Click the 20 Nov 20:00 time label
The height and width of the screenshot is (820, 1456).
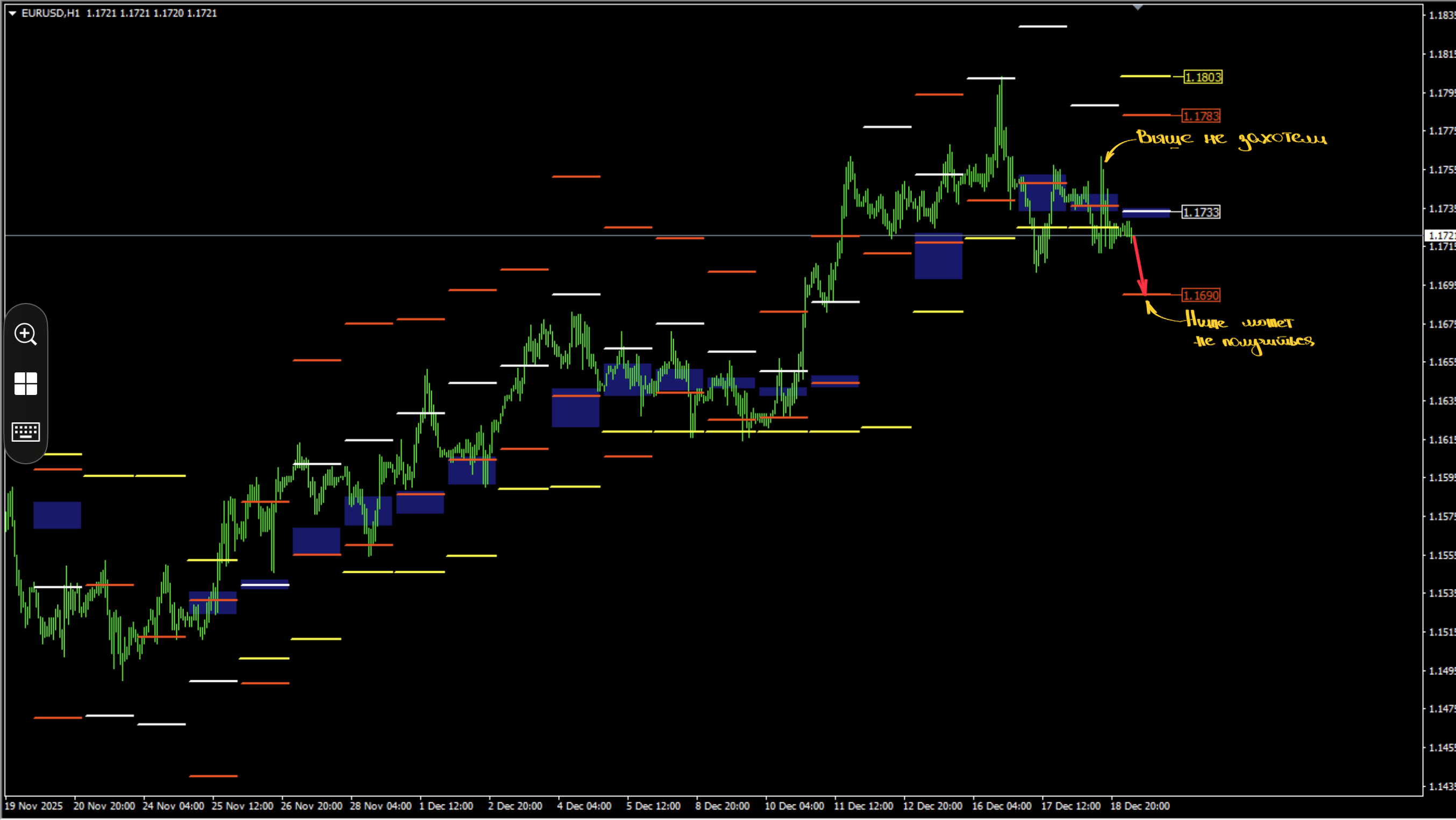pyautogui.click(x=104, y=806)
